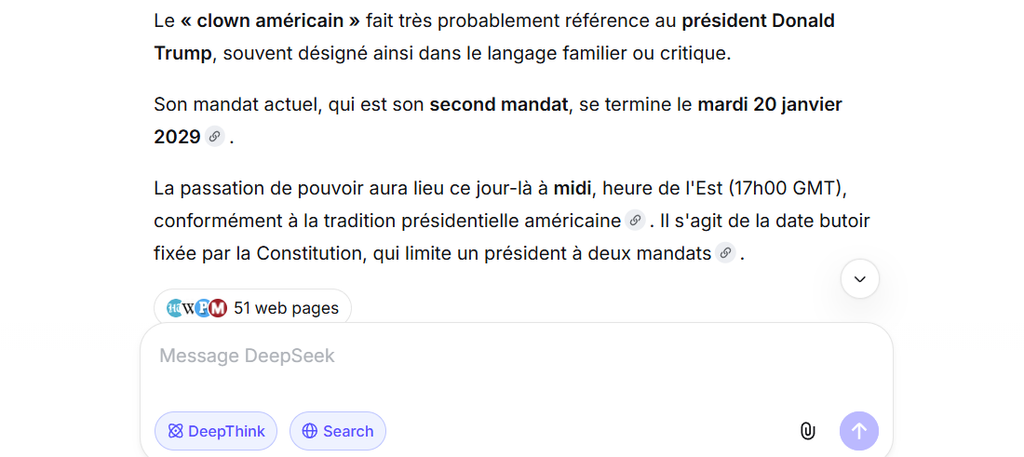Click the bold text "mardi 20 janvier"
The width and height of the screenshot is (1024, 457).
click(770, 104)
